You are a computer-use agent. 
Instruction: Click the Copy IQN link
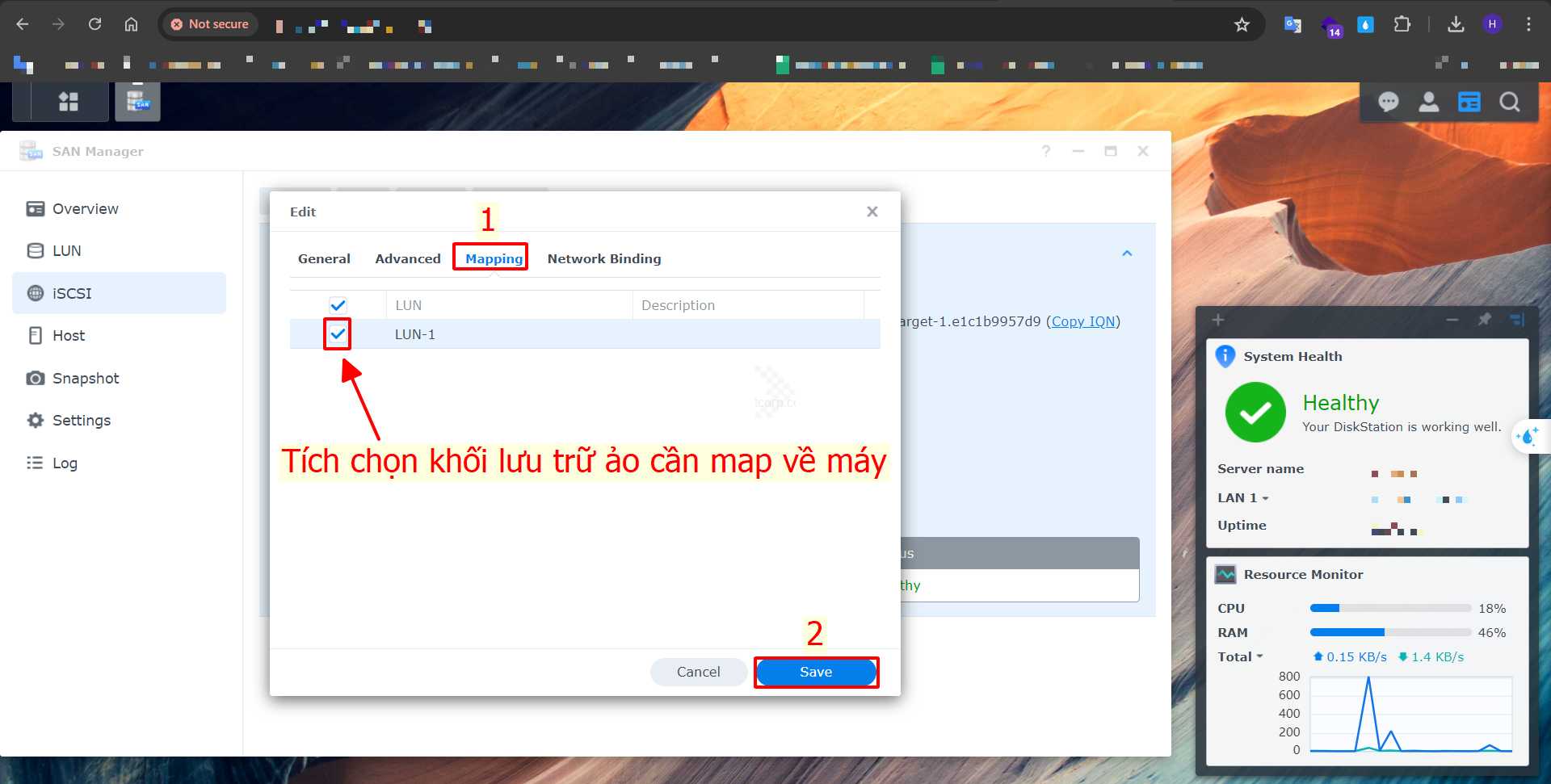pos(1082,321)
